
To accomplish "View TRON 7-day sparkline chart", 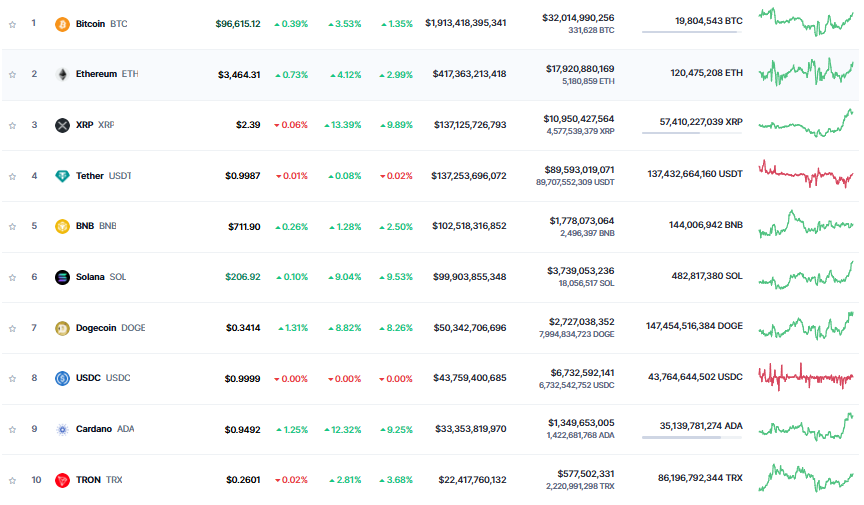I will 806,477.
